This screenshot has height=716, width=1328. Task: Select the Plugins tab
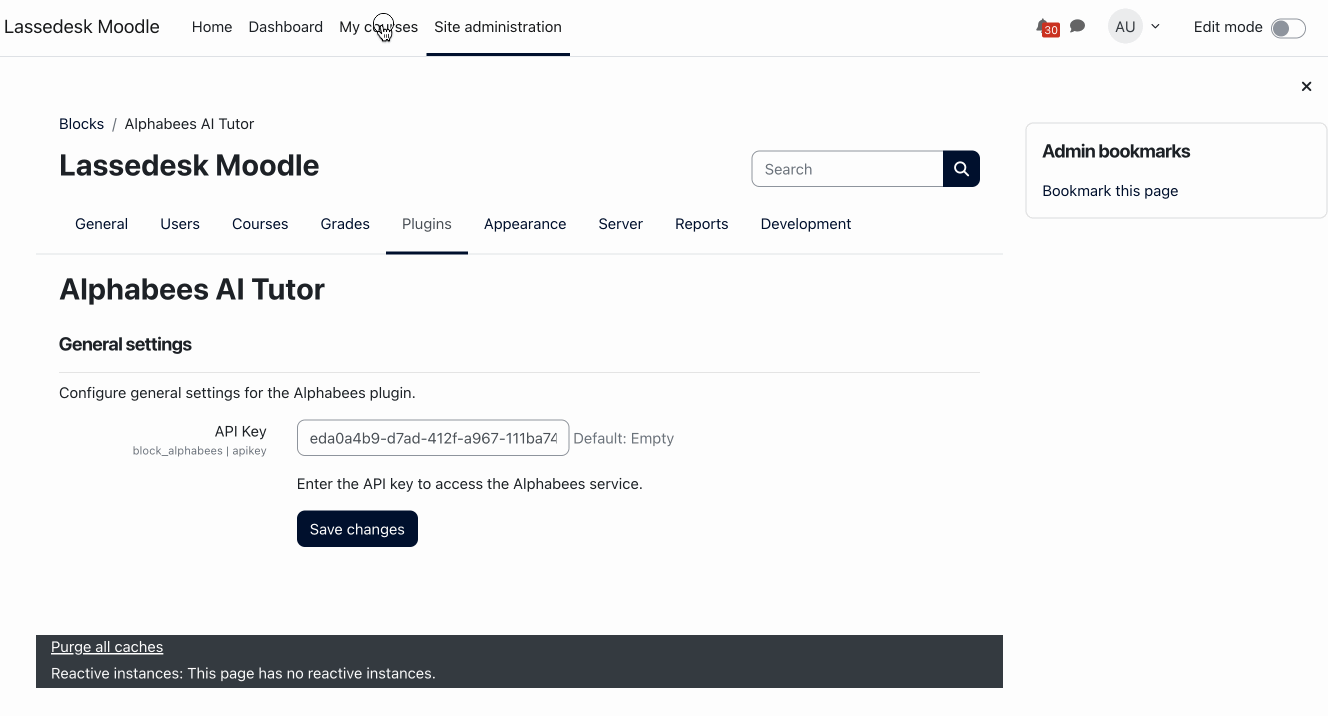427,224
